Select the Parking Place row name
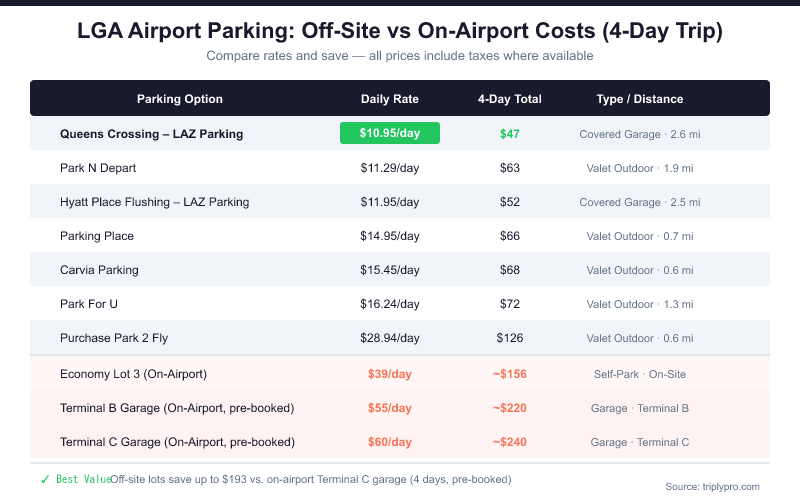This screenshot has width=800, height=500. coord(97,236)
